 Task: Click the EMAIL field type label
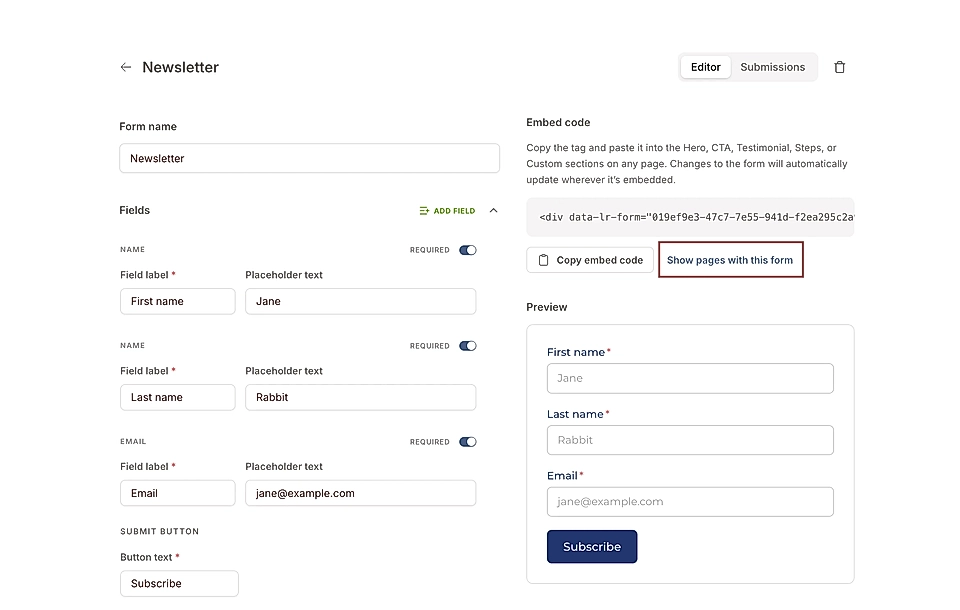pos(133,442)
